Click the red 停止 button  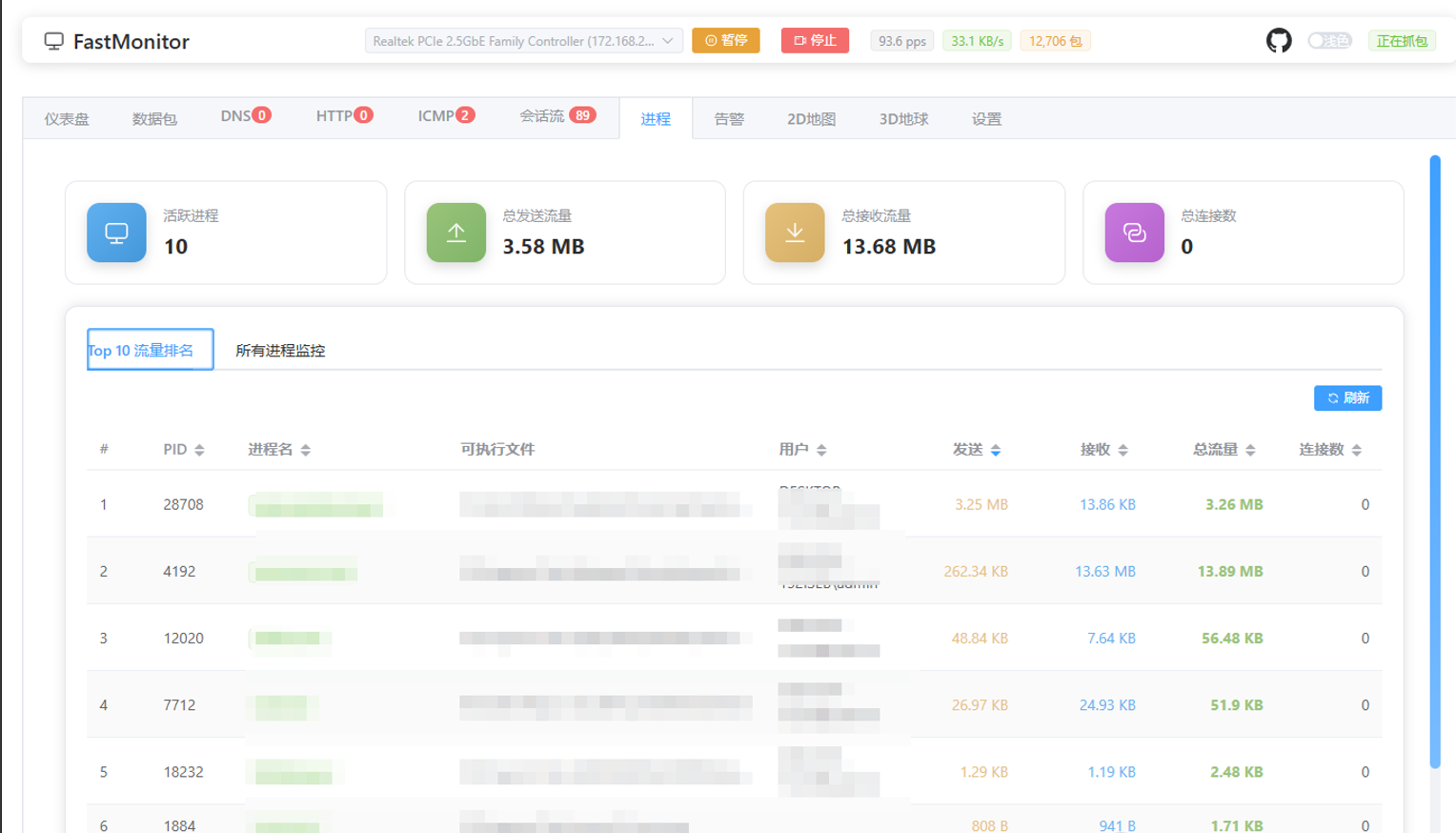click(815, 41)
